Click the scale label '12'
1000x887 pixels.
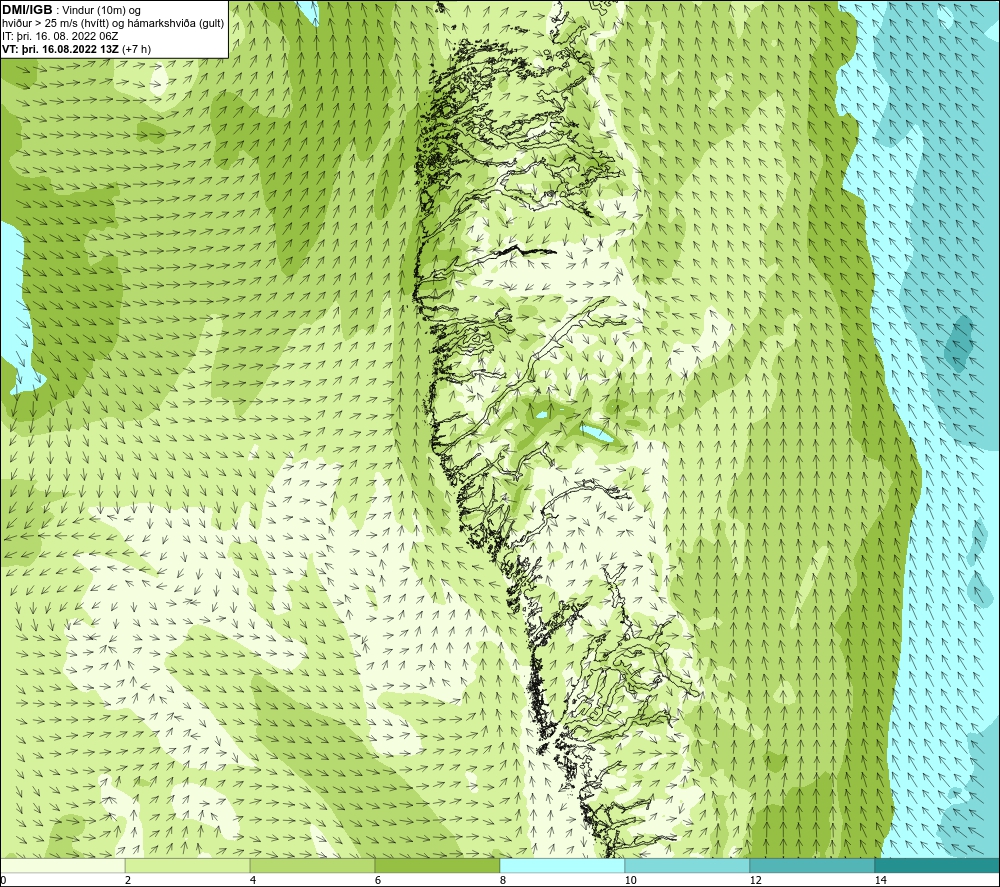(x=755, y=881)
